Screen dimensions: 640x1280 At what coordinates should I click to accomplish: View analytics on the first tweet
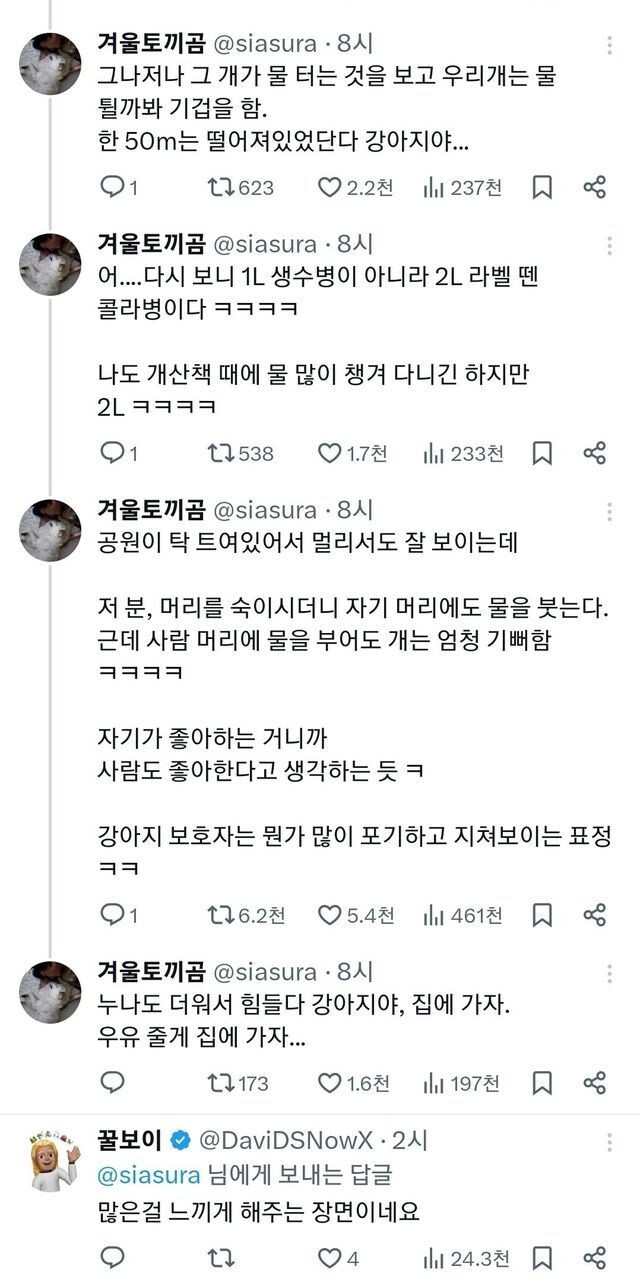432,184
